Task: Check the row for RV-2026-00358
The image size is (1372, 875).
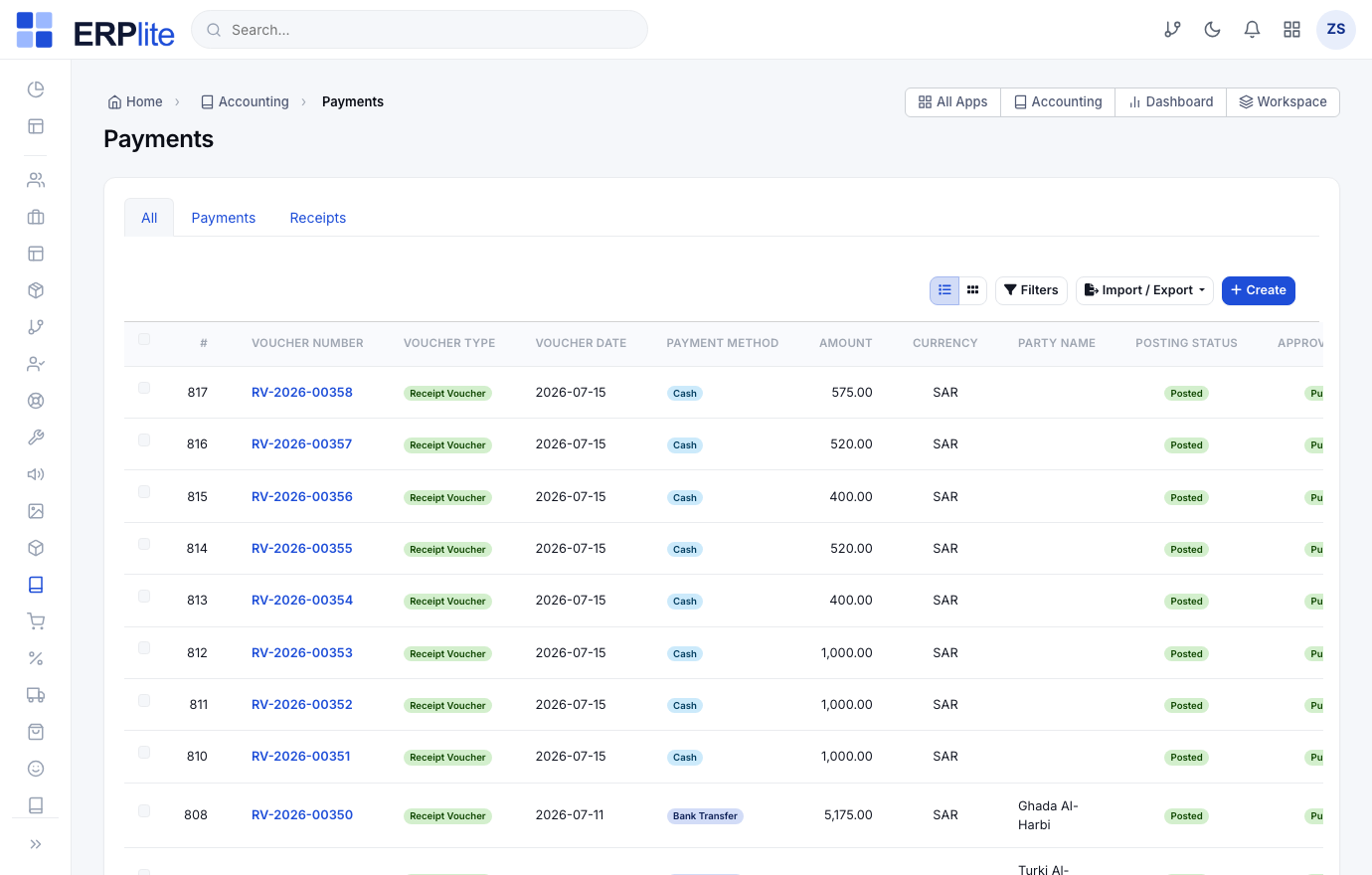Action: point(144,388)
